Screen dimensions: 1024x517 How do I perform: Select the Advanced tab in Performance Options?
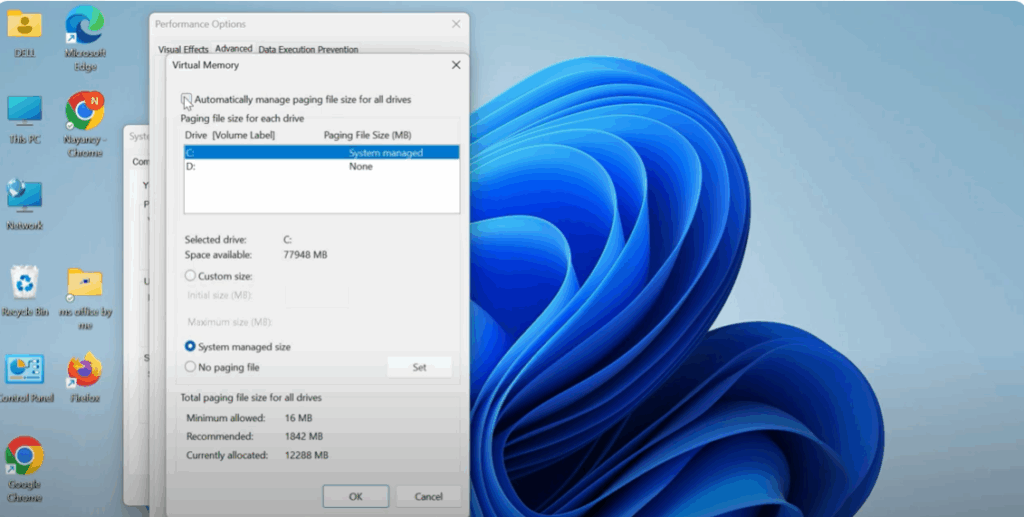point(233,48)
